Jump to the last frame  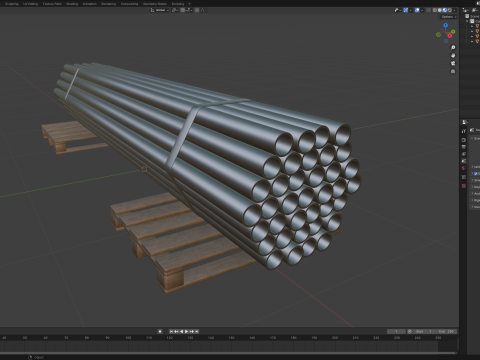coord(197,331)
